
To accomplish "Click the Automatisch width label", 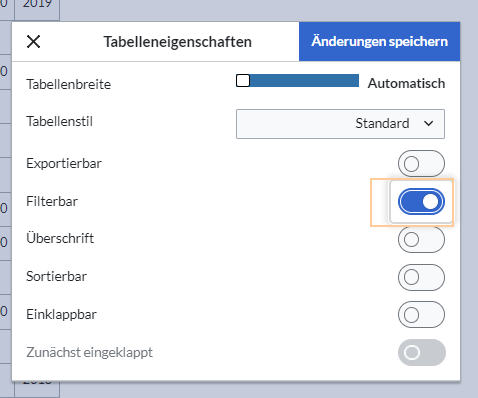I will click(406, 83).
